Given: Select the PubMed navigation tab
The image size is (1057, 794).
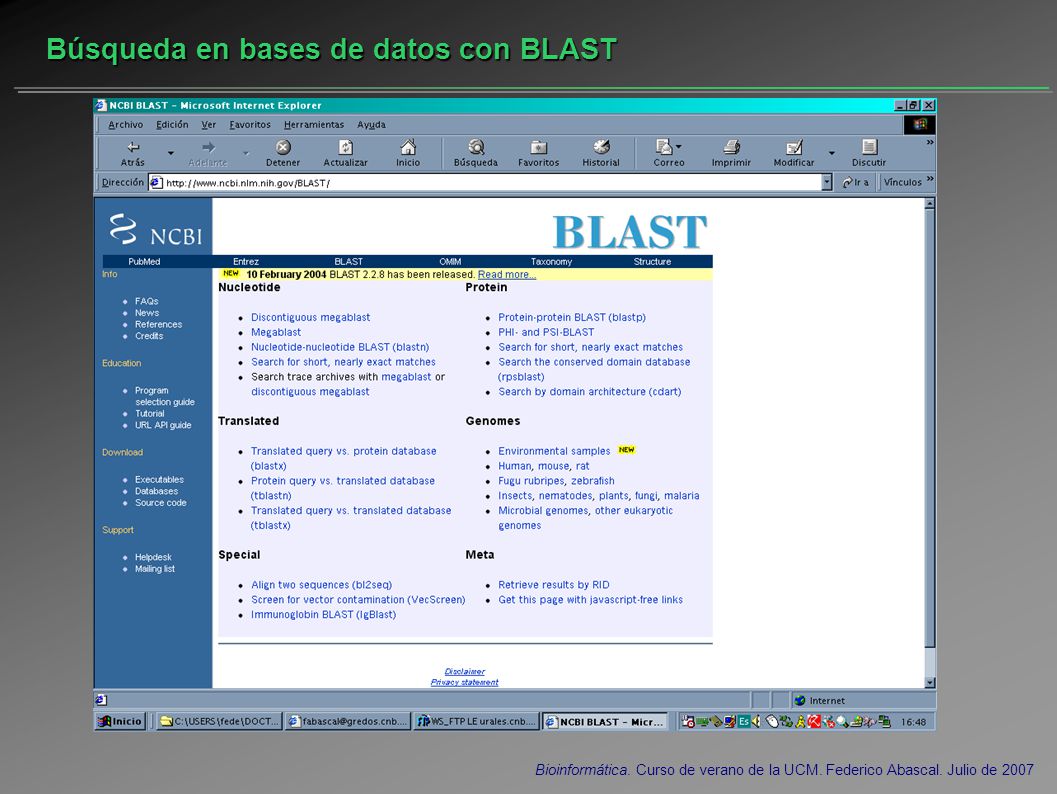Looking at the screenshot, I should pyautogui.click(x=144, y=262).
